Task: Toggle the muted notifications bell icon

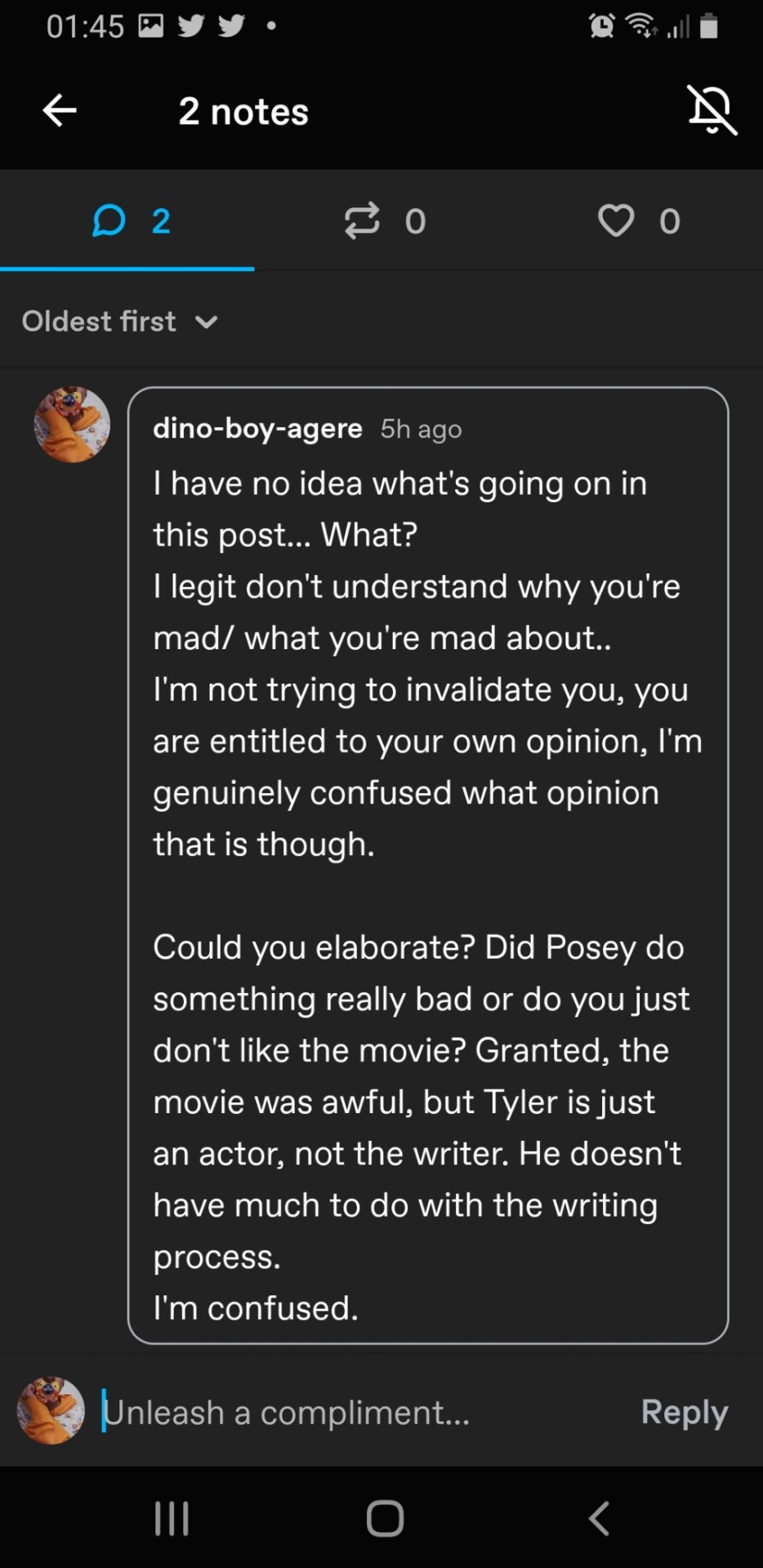Action: 712,109
